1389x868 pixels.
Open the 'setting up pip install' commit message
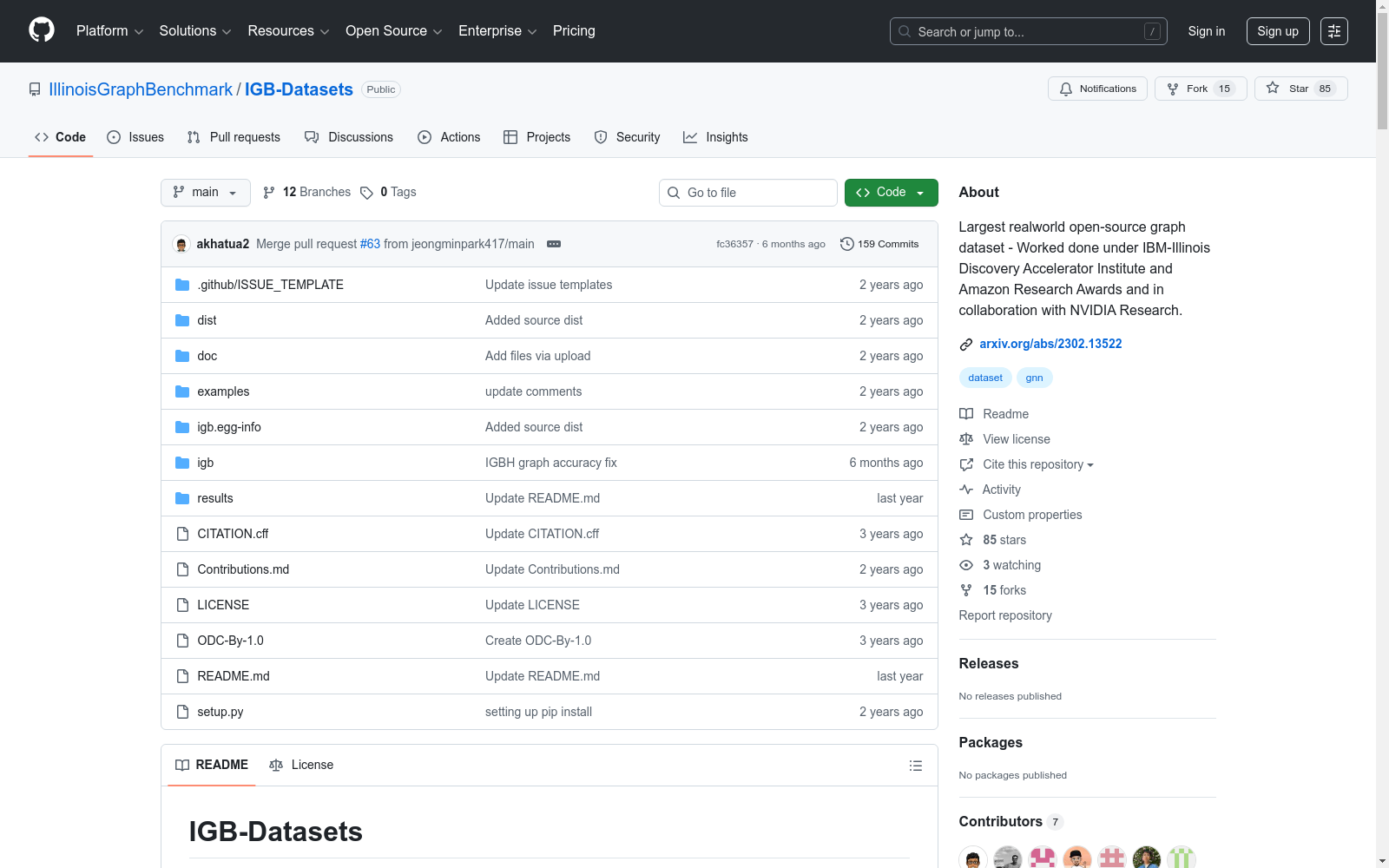pos(538,712)
